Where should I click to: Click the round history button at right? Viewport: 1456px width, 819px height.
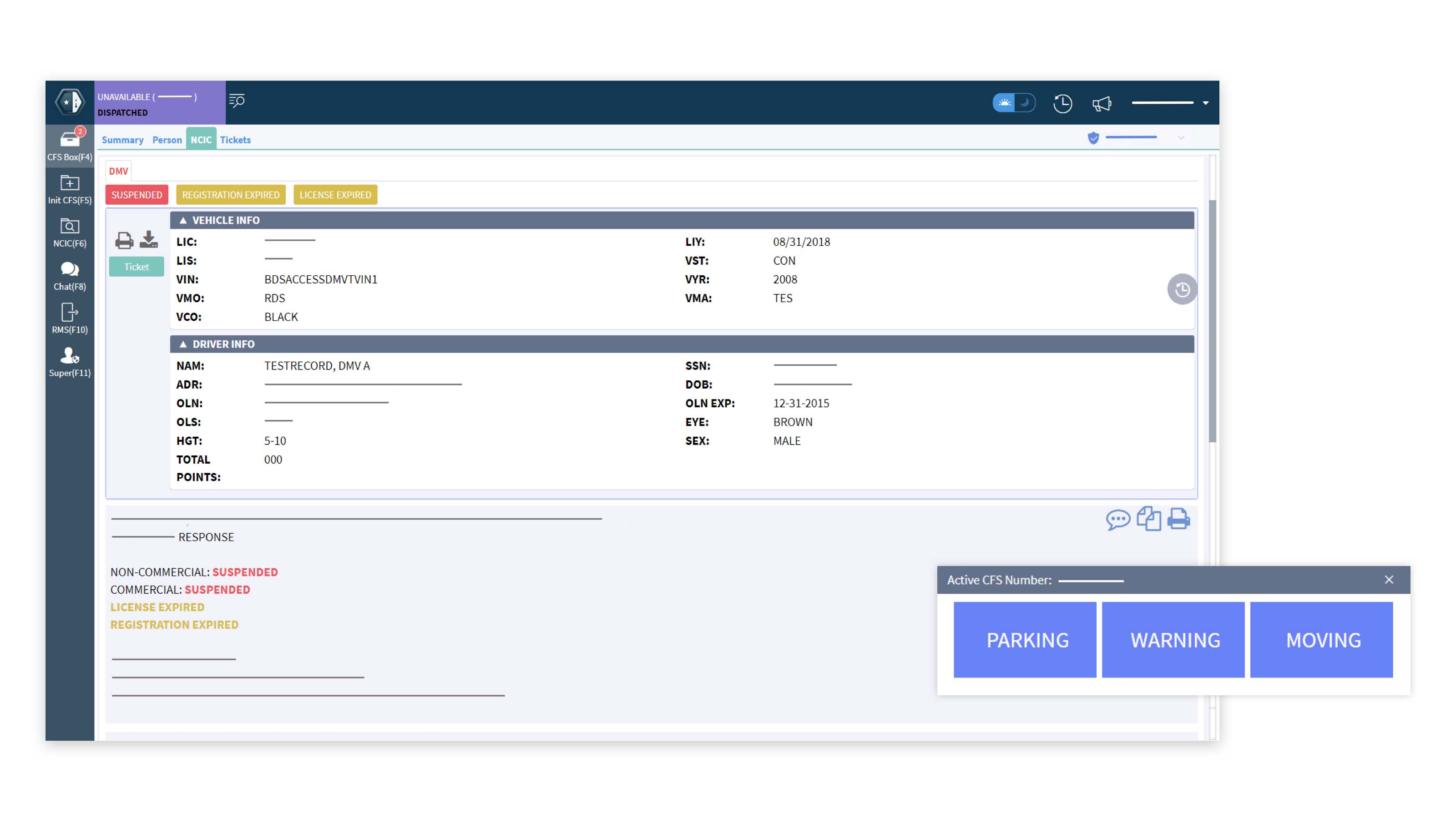[1182, 290]
